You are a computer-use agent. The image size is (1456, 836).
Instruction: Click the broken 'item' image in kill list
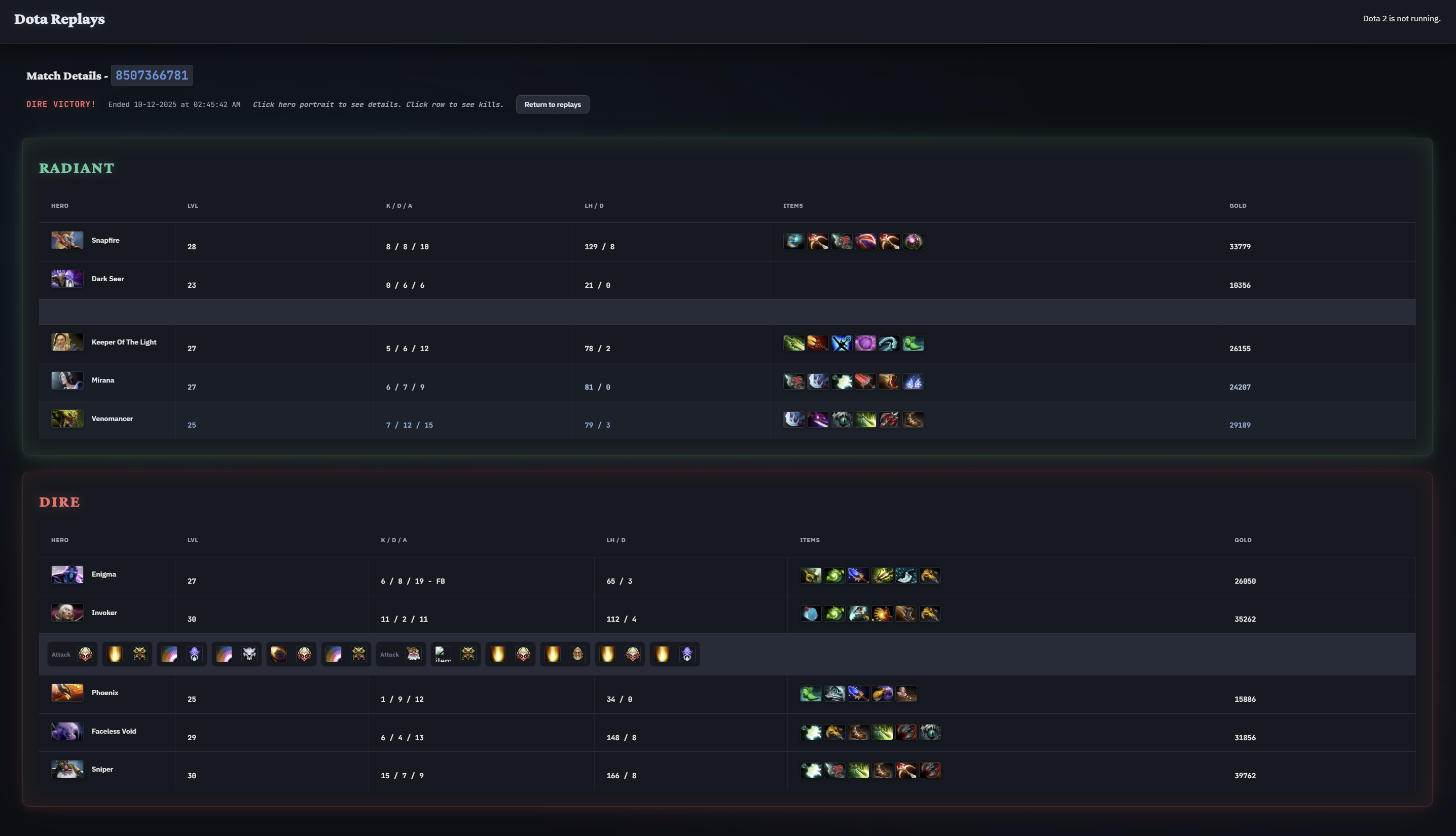(443, 654)
